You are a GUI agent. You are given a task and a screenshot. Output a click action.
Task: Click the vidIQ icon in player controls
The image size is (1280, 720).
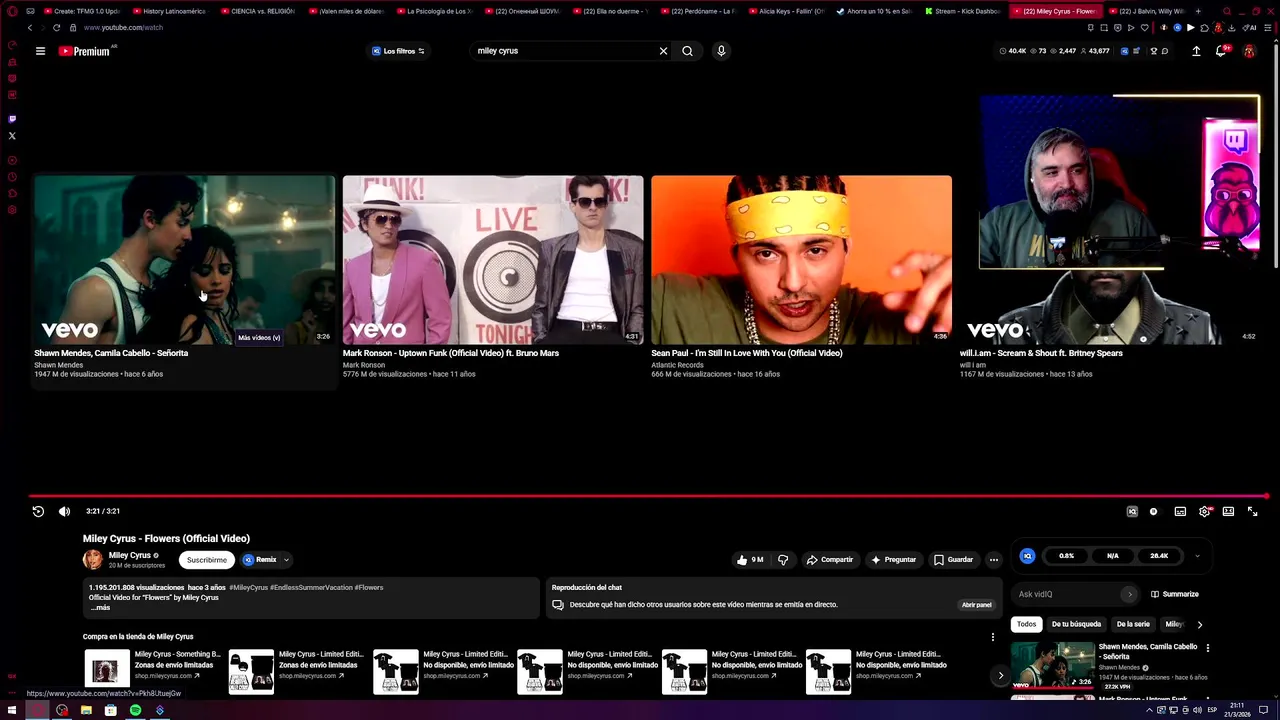coord(1132,511)
